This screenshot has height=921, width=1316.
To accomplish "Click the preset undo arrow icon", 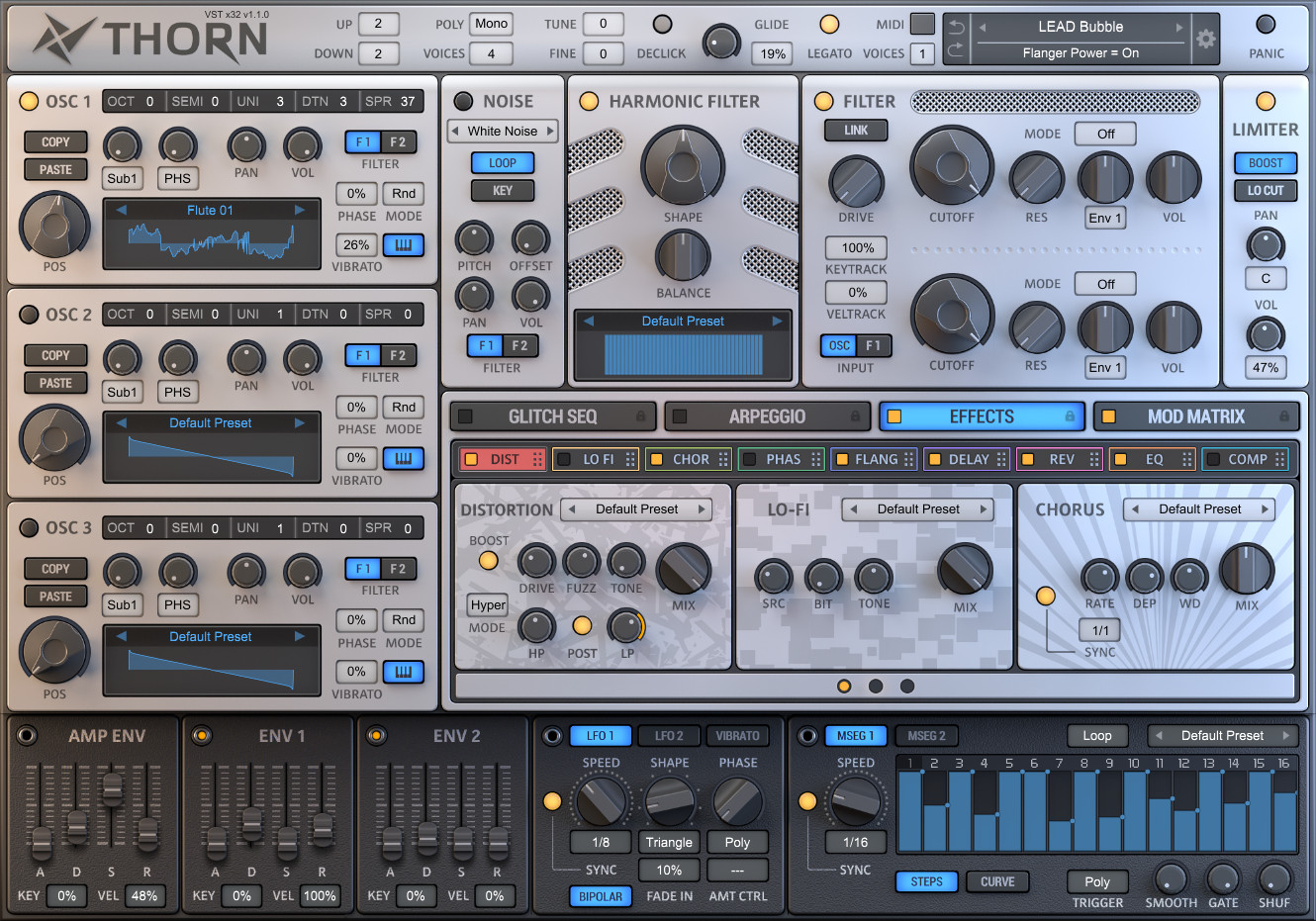I will [956, 27].
